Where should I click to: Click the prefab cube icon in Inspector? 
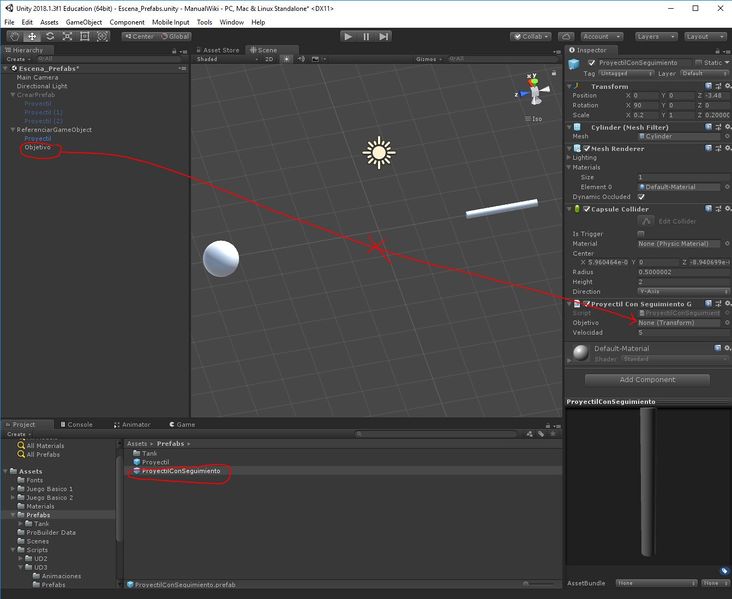point(574,63)
